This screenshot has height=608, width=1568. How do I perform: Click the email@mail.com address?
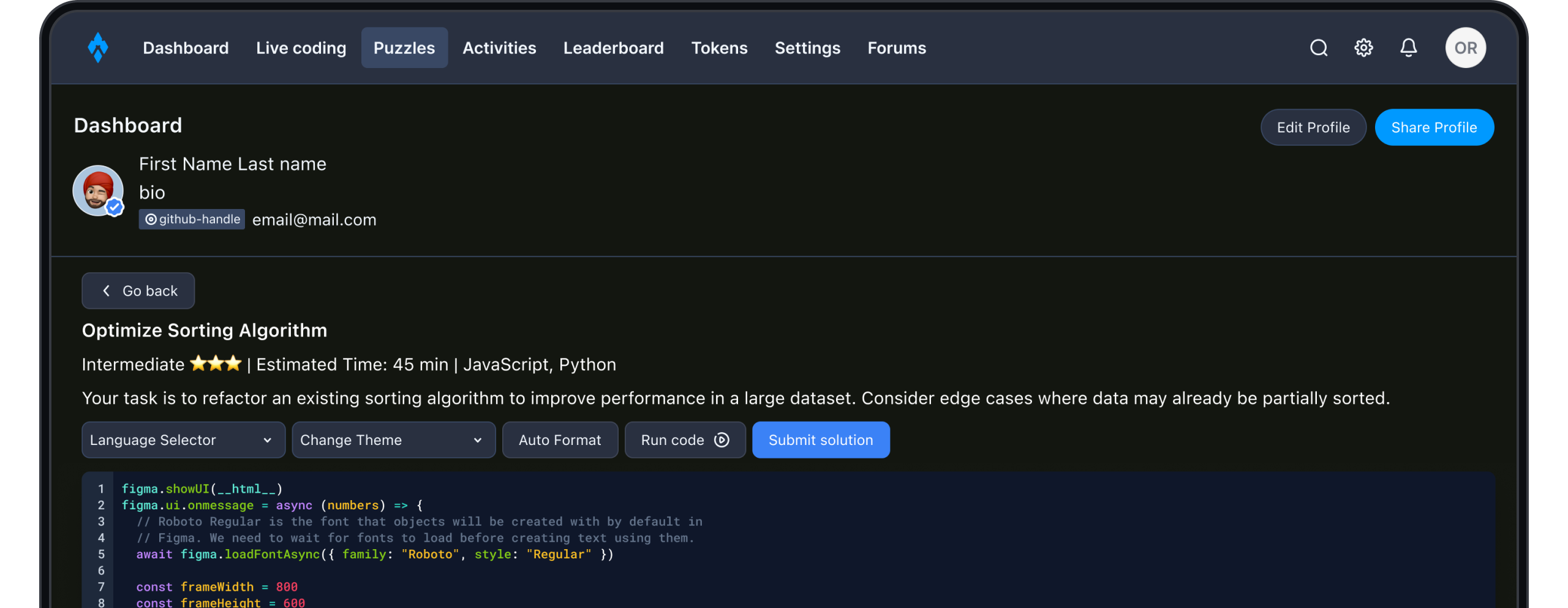pyautogui.click(x=314, y=220)
